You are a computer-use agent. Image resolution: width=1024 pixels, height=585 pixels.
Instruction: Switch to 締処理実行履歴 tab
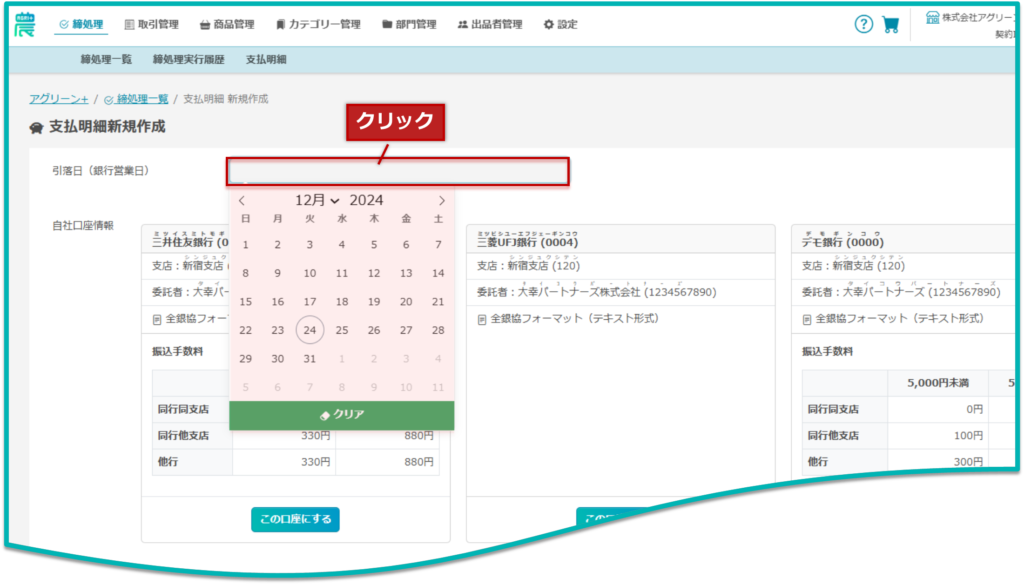(189, 60)
